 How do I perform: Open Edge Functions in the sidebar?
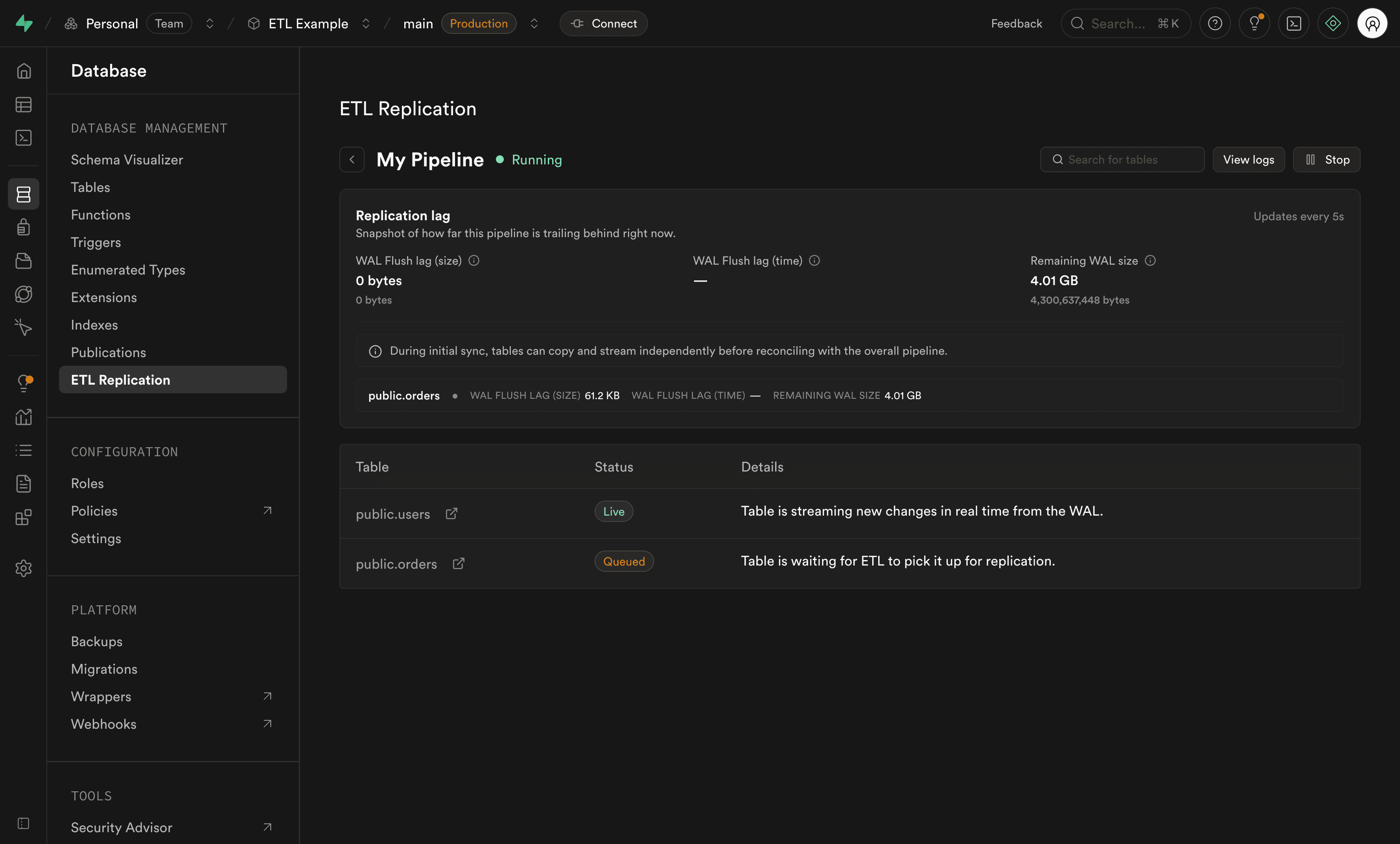(23, 295)
